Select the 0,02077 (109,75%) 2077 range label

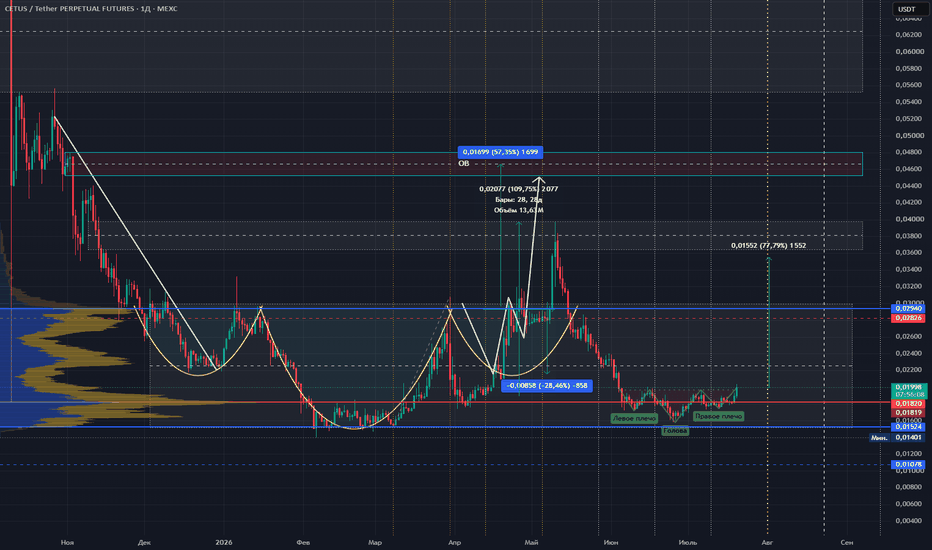click(518, 189)
